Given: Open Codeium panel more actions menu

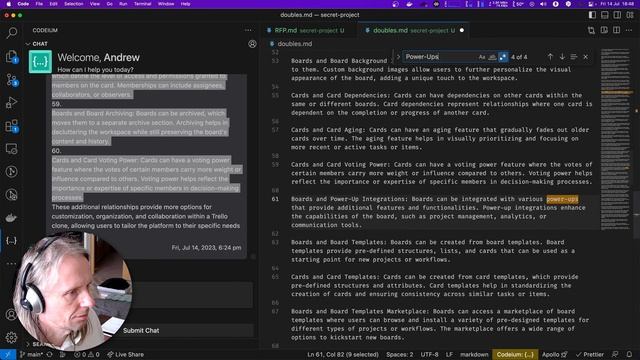Looking at the screenshot, I should tap(248, 30).
